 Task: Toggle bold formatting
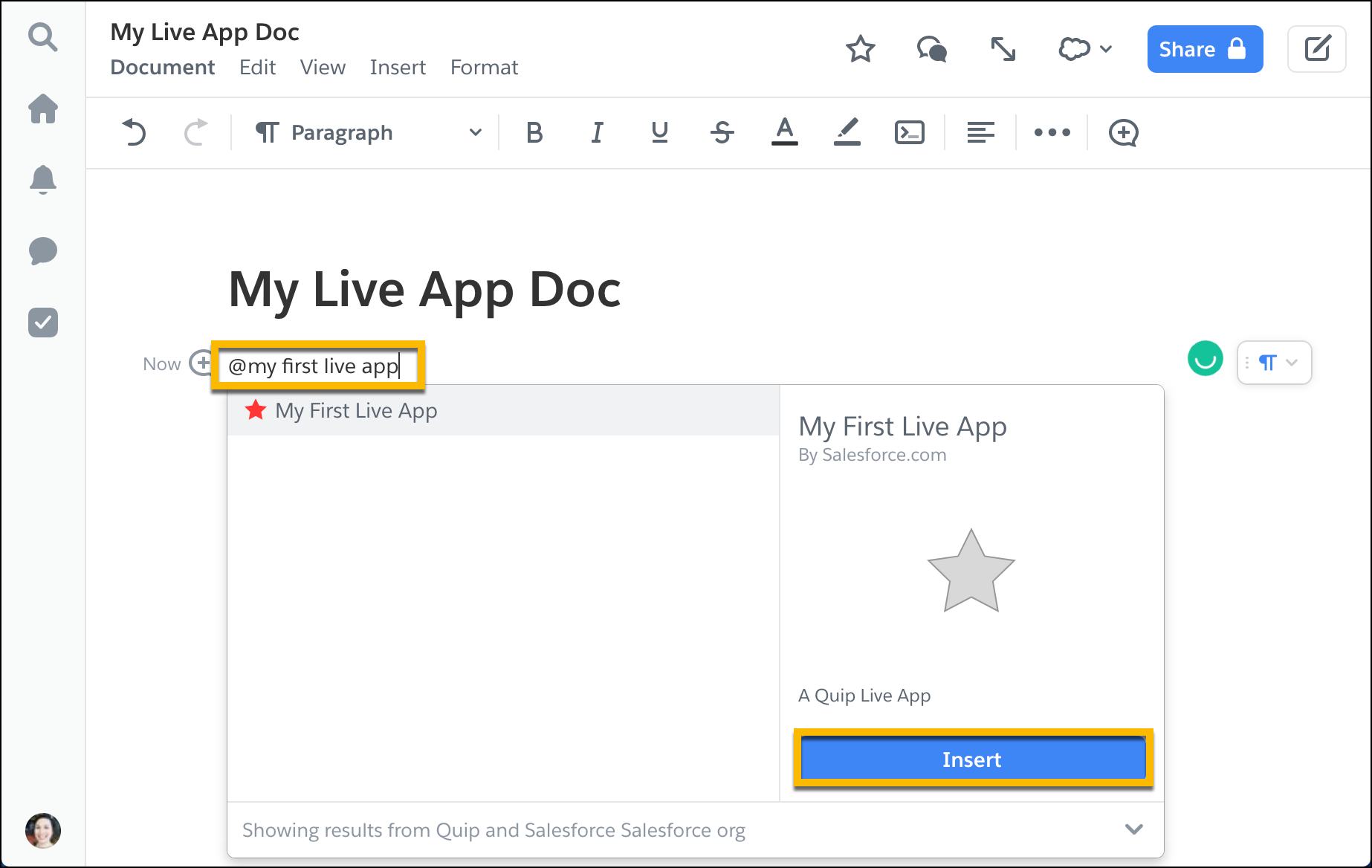coord(534,133)
